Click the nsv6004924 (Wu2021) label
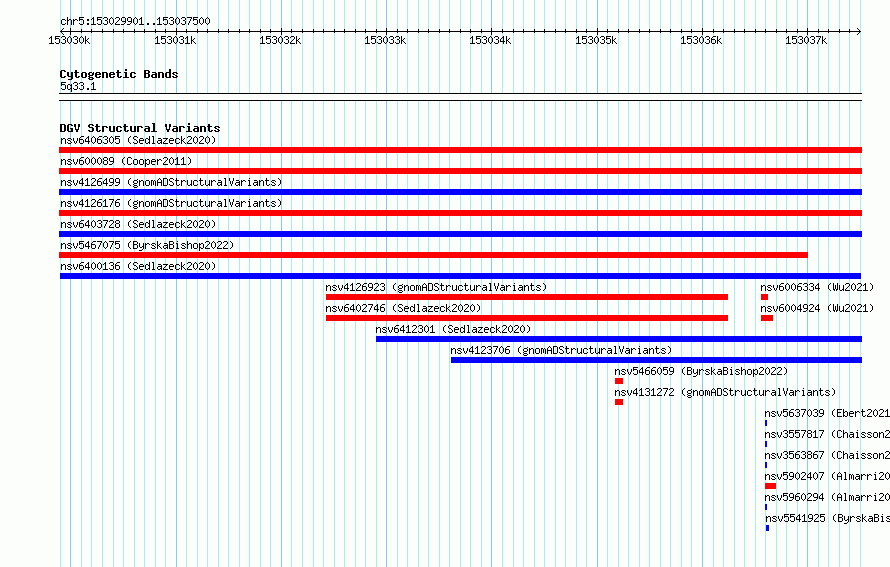Viewport: 890px width, 567px height. tap(817, 308)
